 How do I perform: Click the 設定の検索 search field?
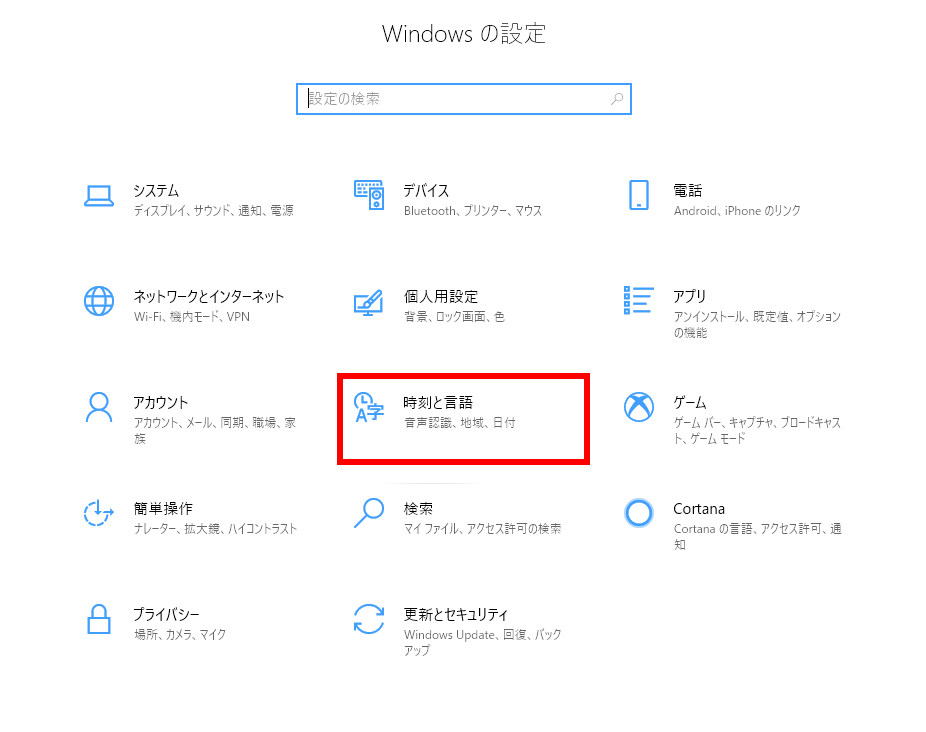[x=464, y=99]
